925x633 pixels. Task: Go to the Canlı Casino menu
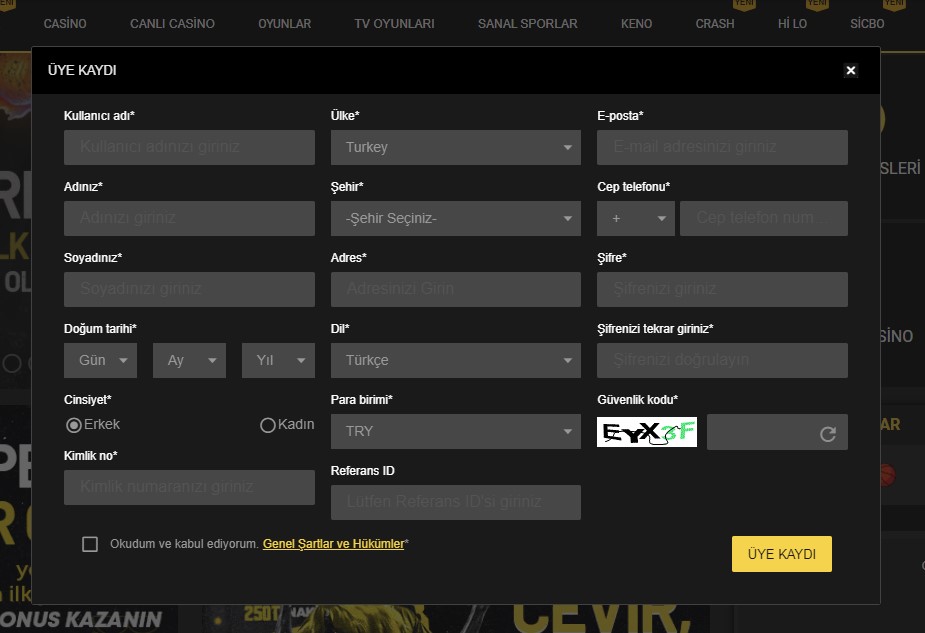pos(172,24)
